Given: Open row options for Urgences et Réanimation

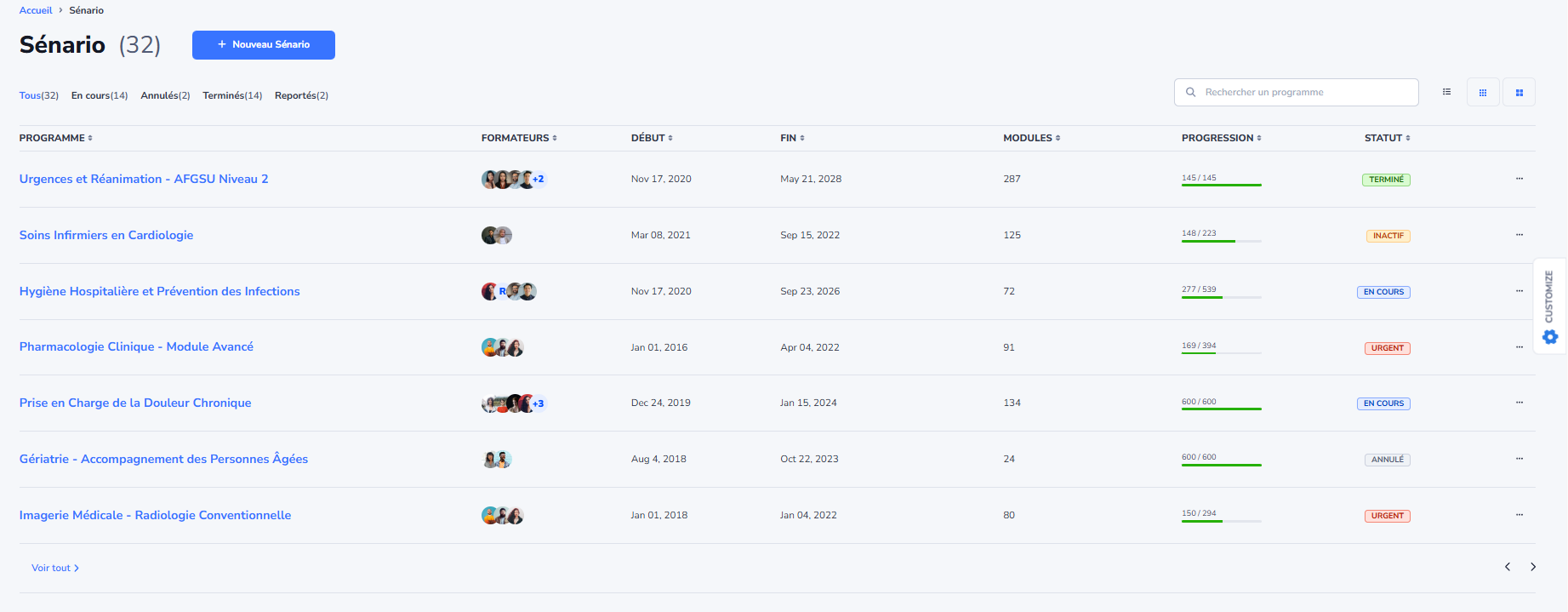Looking at the screenshot, I should pos(1519,179).
